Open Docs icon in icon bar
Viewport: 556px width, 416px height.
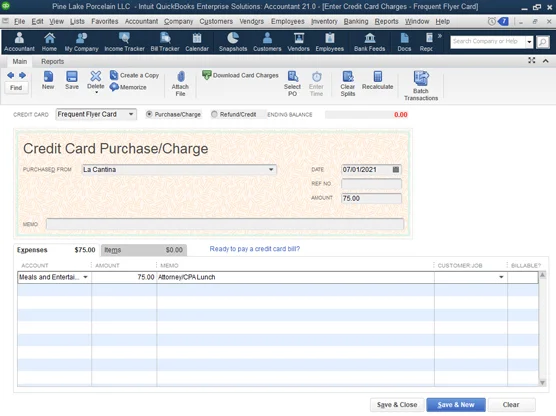click(404, 42)
